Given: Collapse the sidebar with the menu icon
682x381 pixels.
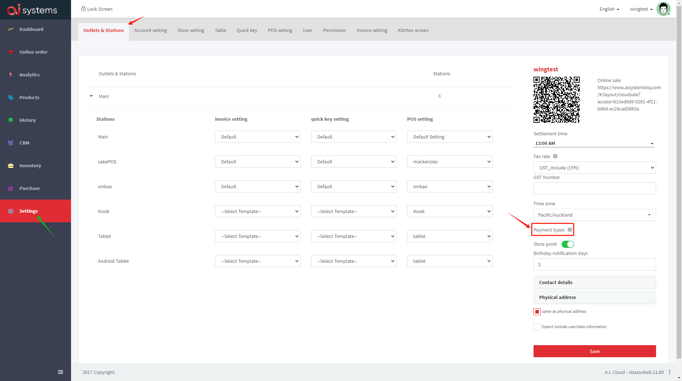Looking at the screenshot, I should pos(60,372).
